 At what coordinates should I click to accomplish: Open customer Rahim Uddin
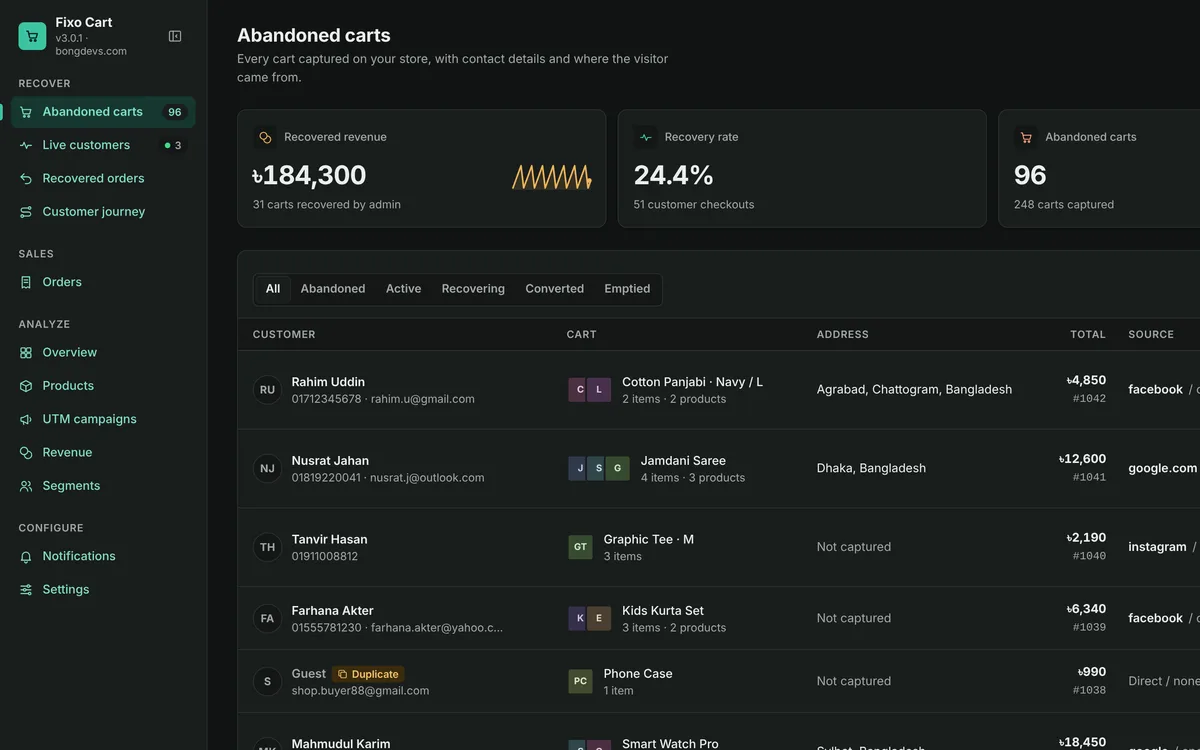[x=328, y=382]
